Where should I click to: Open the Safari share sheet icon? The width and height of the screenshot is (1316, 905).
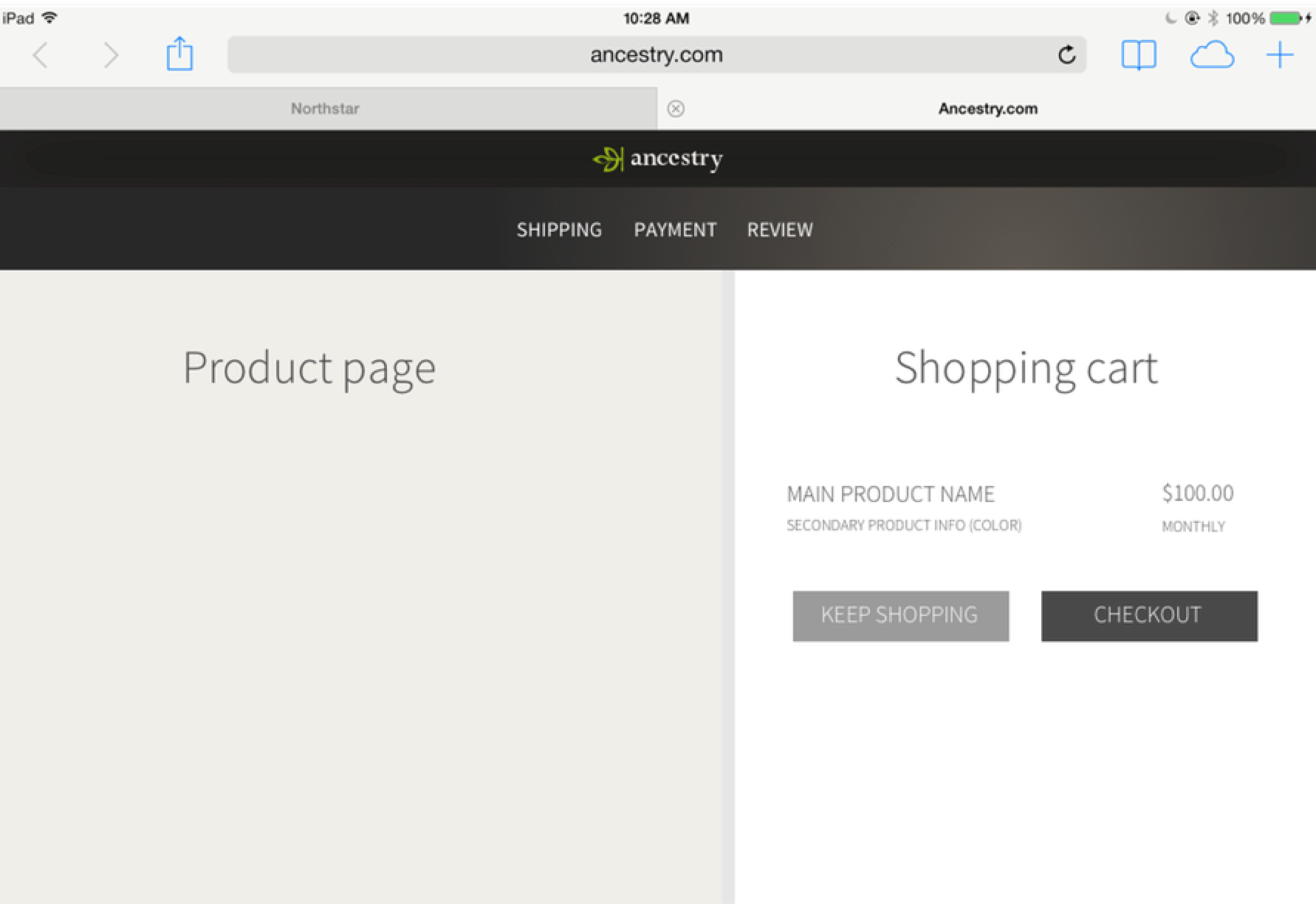180,54
